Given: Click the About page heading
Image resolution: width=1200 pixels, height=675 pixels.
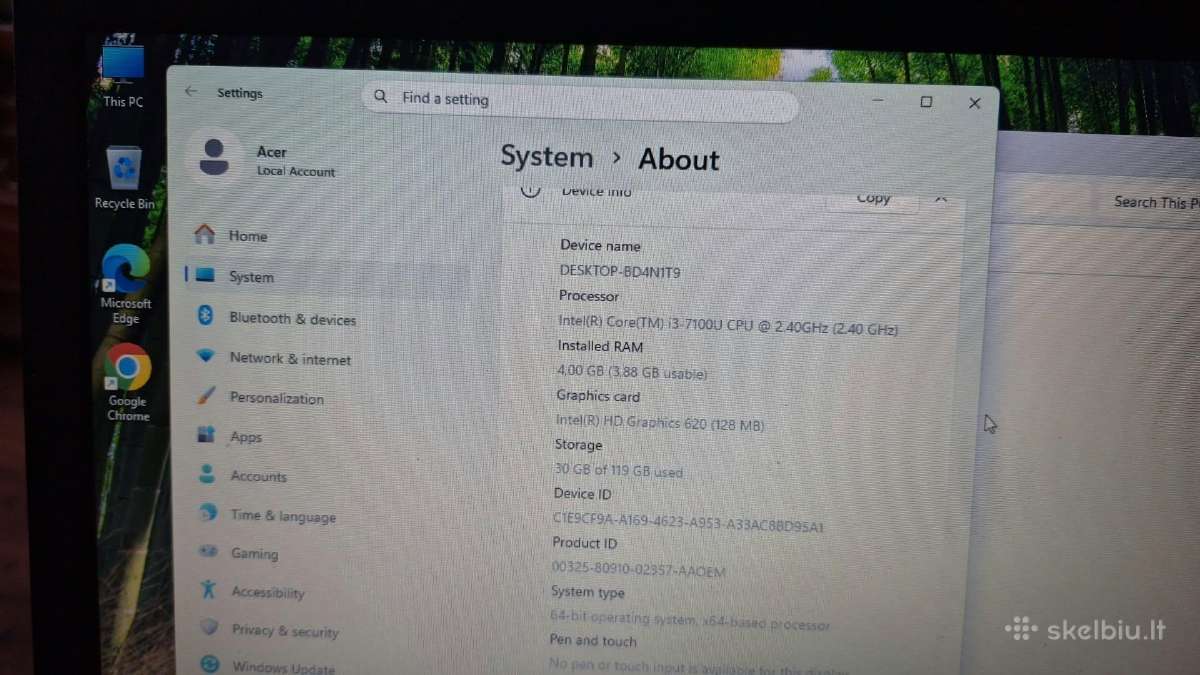Looking at the screenshot, I should [x=679, y=159].
